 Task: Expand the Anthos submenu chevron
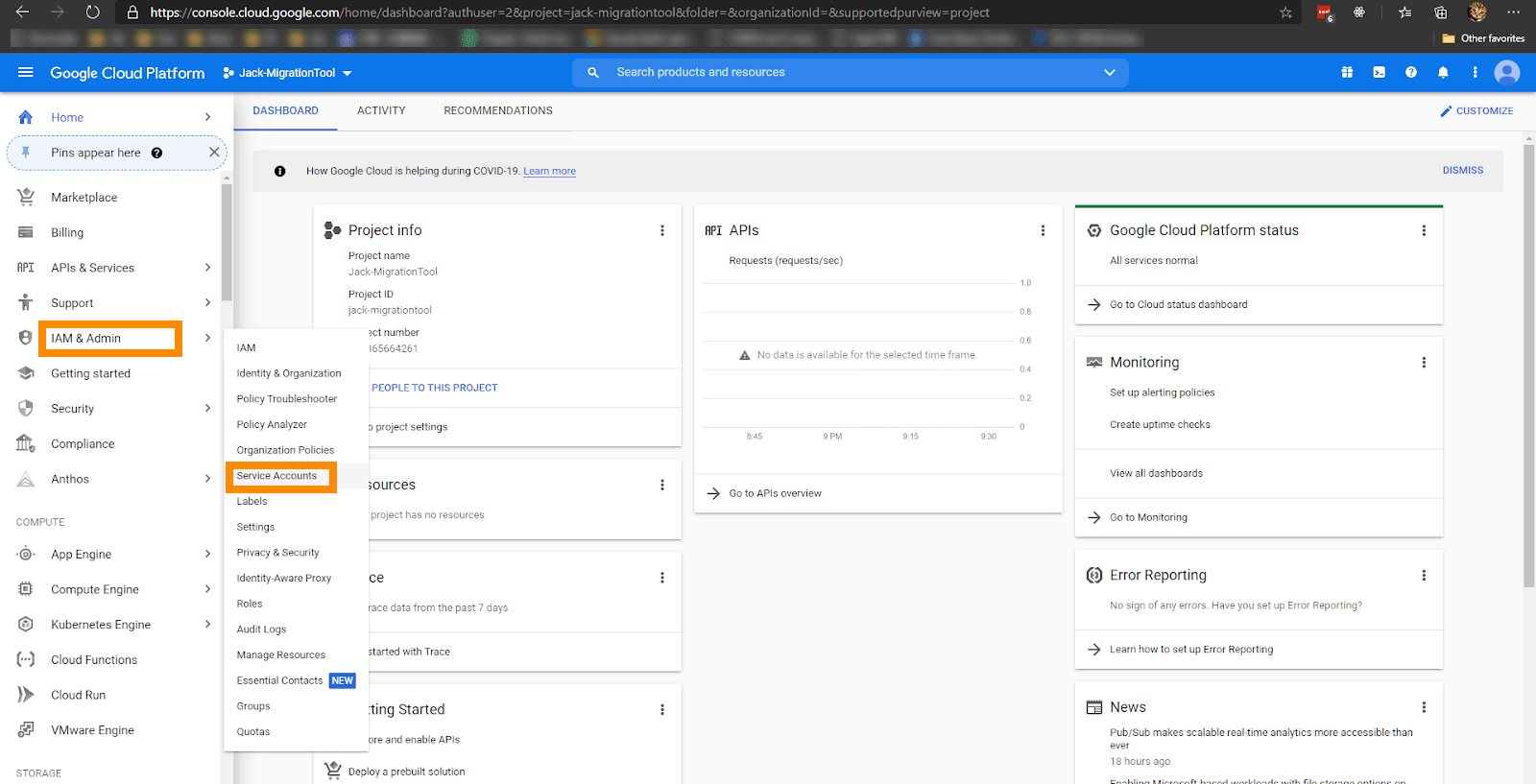207,479
